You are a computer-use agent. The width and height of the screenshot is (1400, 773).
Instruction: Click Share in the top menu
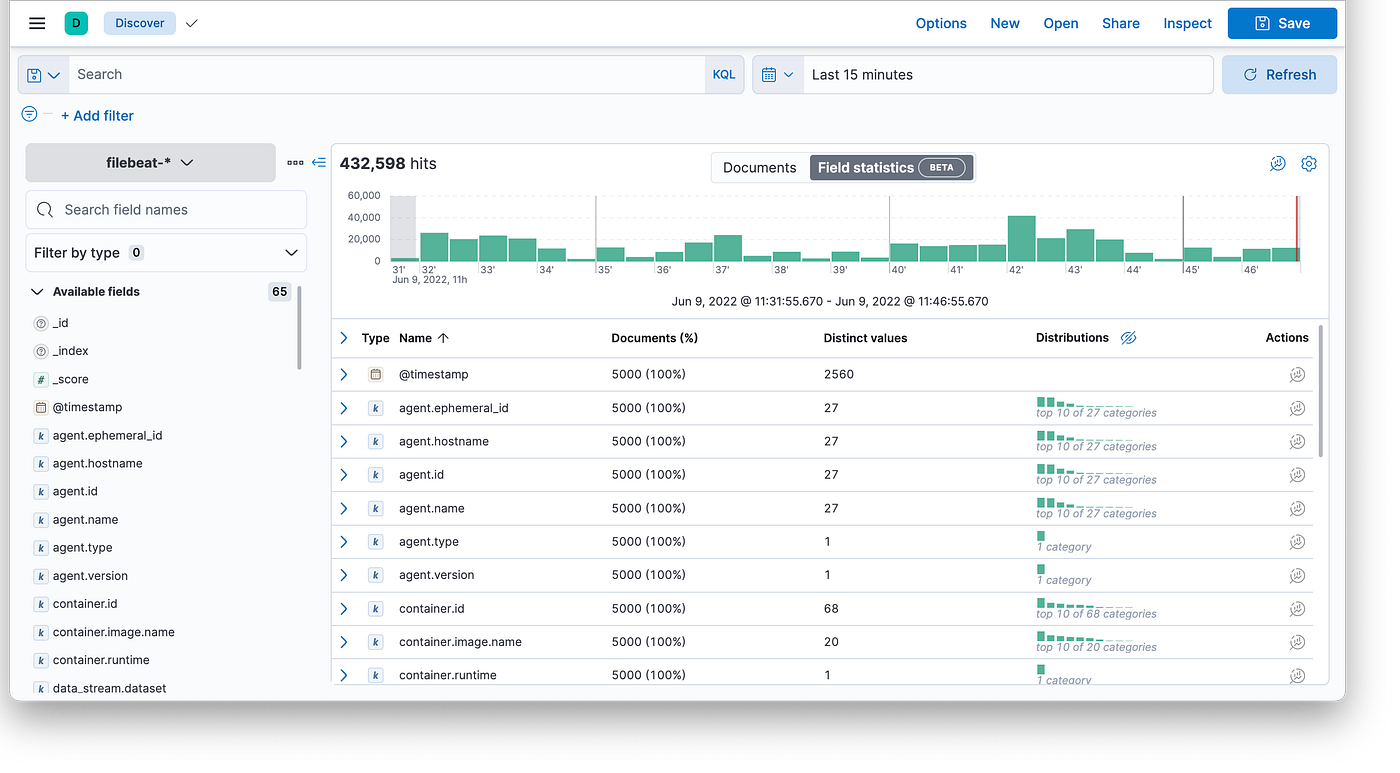1120,23
